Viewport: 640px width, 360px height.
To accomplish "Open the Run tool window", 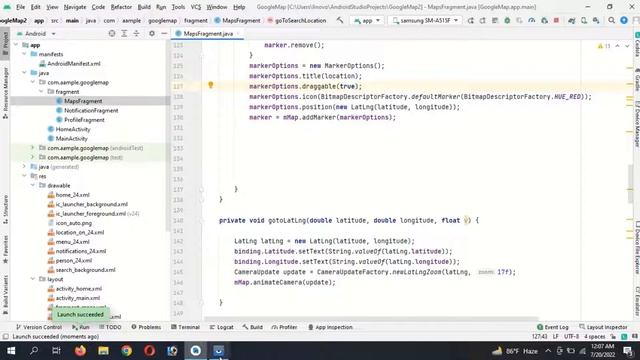I will coord(81,327).
